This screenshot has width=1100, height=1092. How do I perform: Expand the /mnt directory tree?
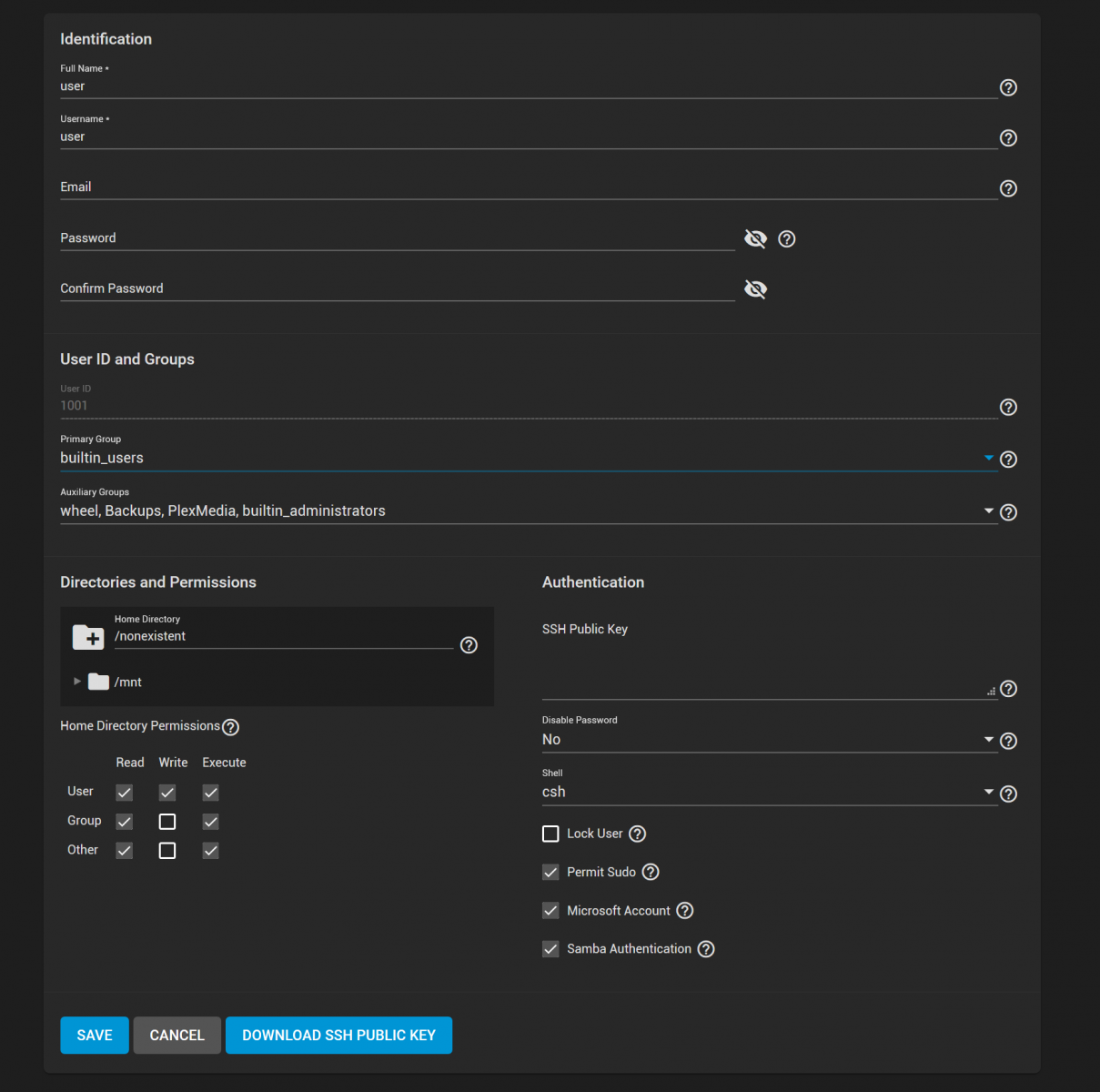[77, 682]
